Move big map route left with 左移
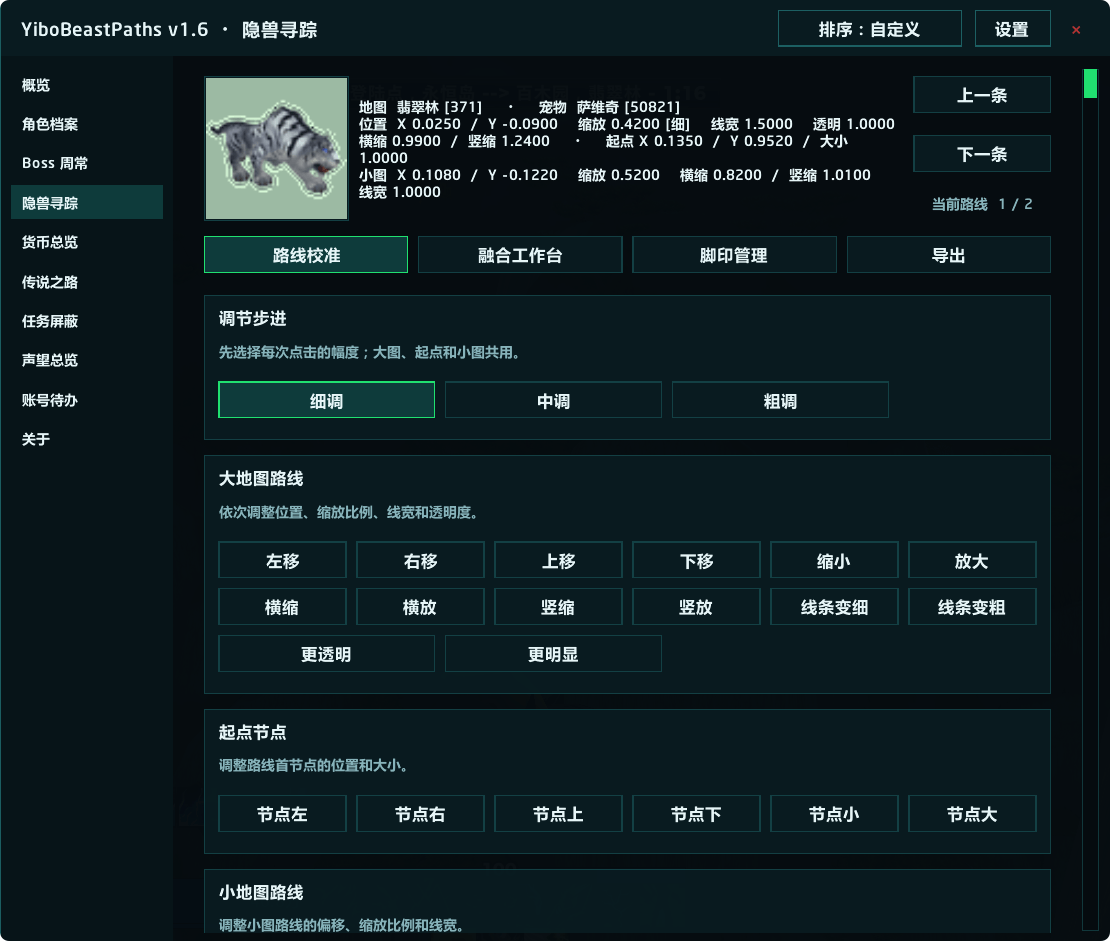This screenshot has width=1110, height=941. tap(282, 560)
